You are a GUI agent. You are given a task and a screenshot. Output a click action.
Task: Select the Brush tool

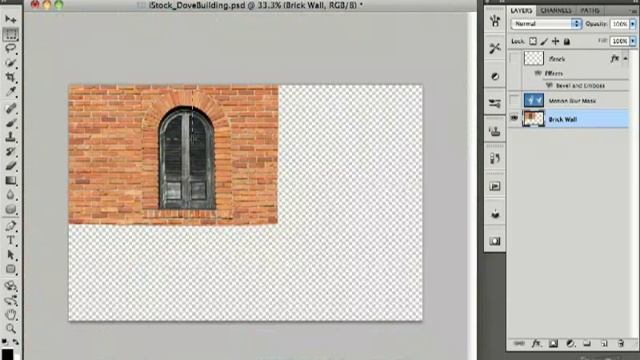click(11, 123)
